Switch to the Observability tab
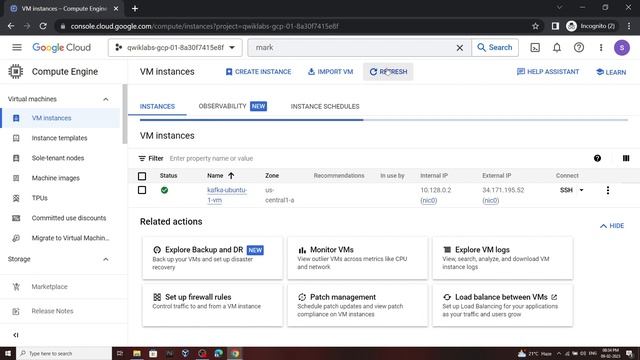Viewport: 640px width, 360px height. (x=232, y=106)
